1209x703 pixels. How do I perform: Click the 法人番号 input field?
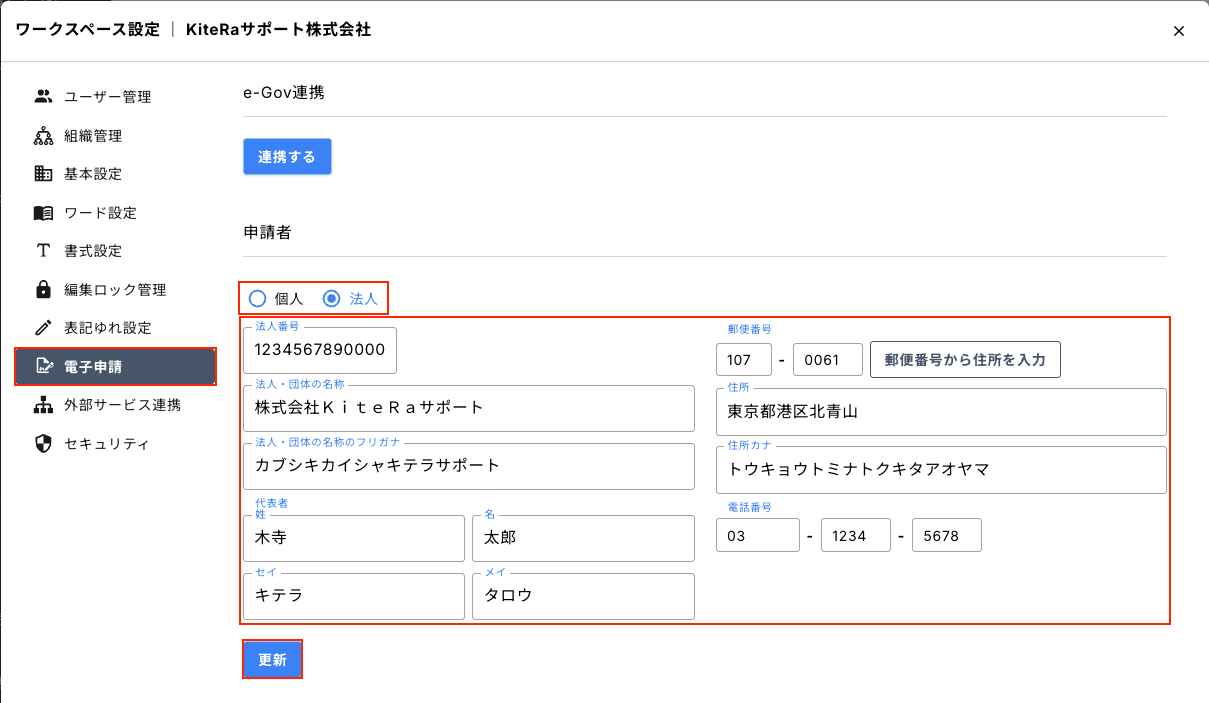click(x=320, y=350)
